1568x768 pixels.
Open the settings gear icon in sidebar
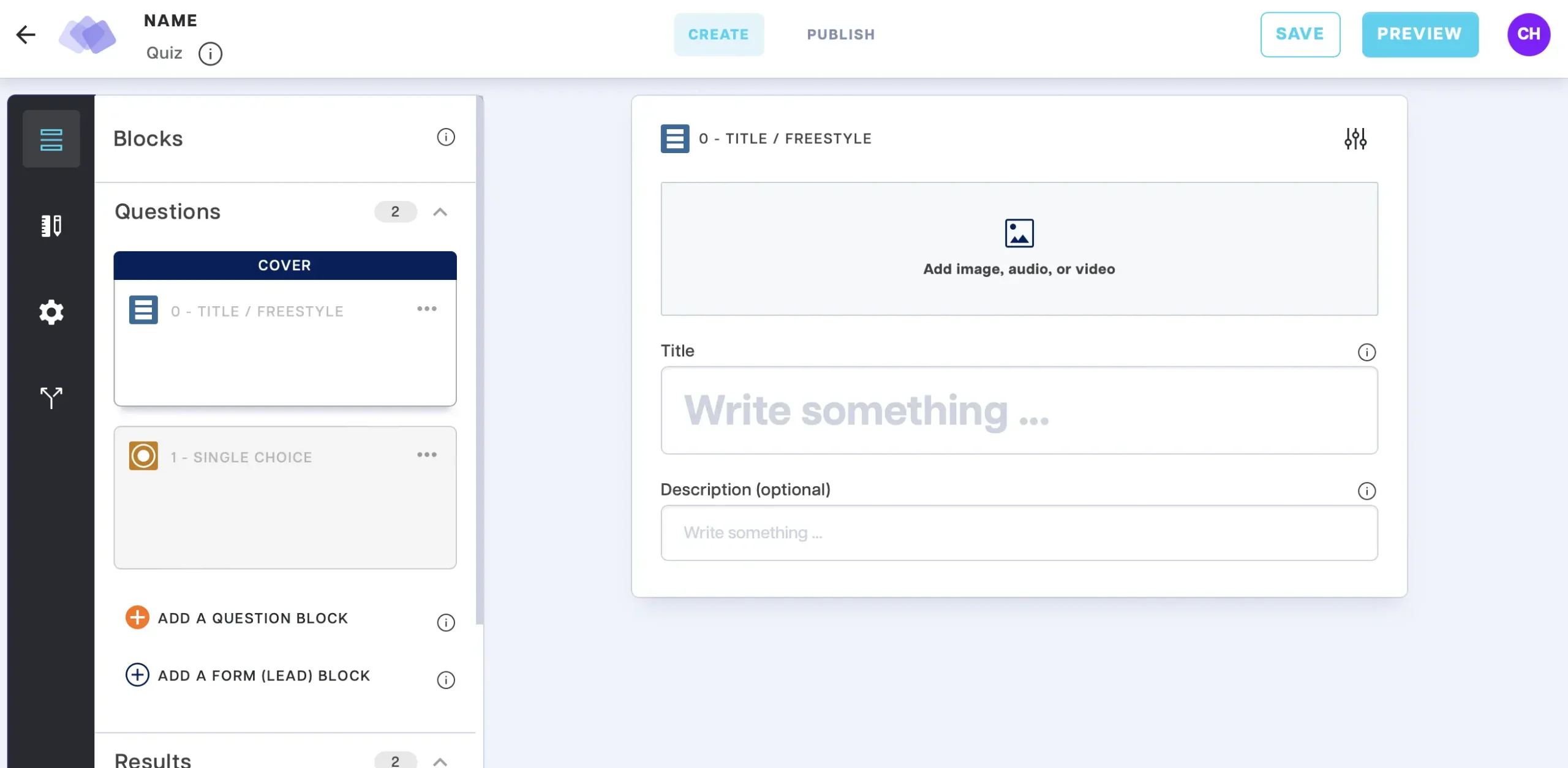51,312
